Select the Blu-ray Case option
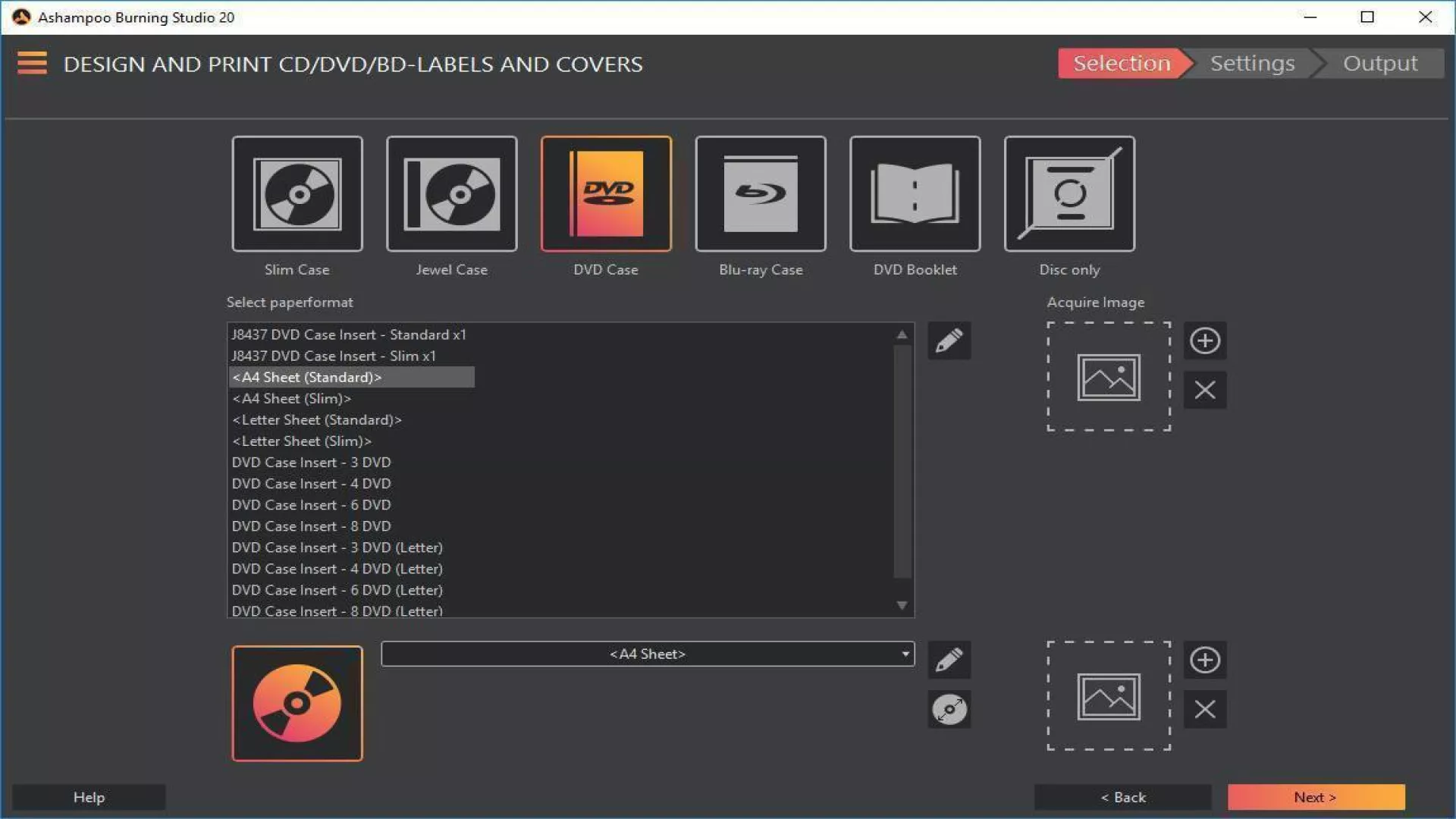The width and height of the screenshot is (1456, 819). pyautogui.click(x=760, y=194)
